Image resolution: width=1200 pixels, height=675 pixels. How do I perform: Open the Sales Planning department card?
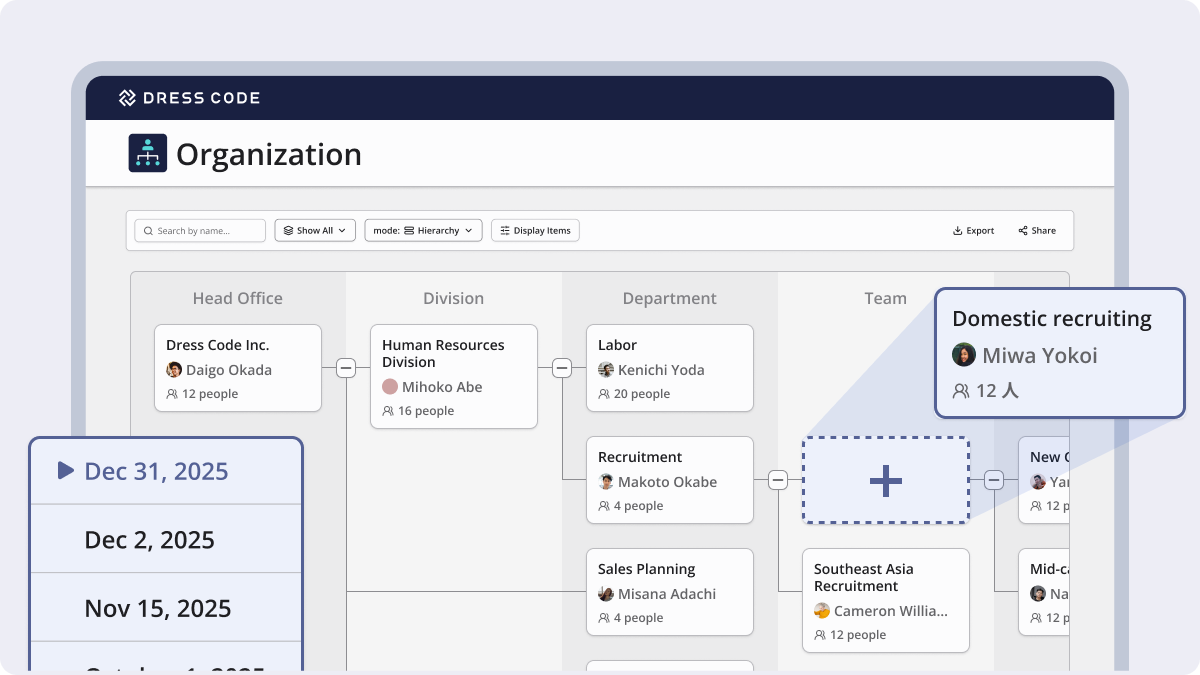pos(669,592)
